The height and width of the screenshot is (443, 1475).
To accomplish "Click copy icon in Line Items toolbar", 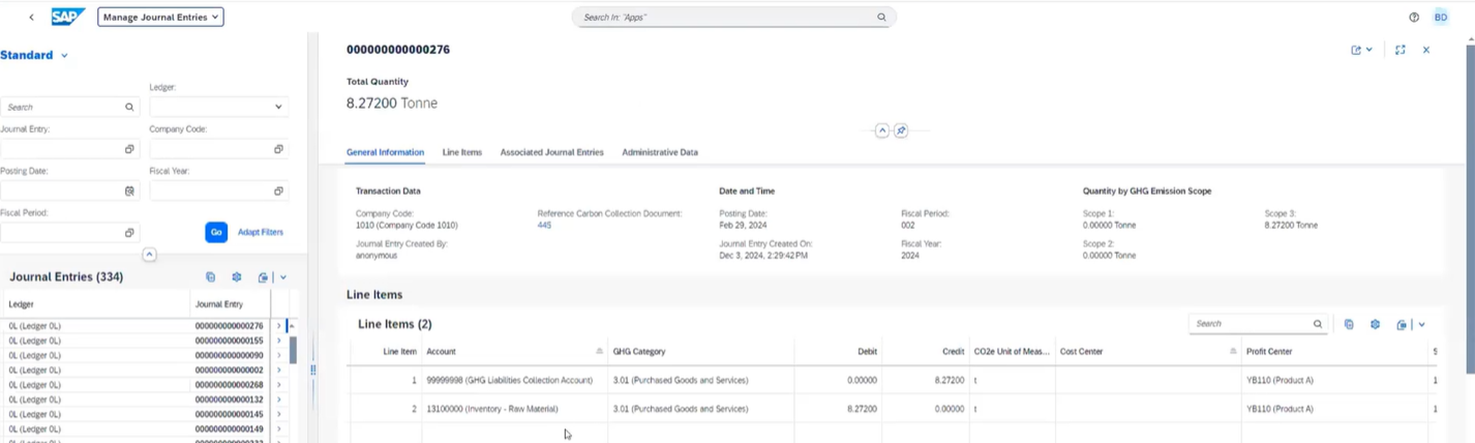I will [1349, 324].
